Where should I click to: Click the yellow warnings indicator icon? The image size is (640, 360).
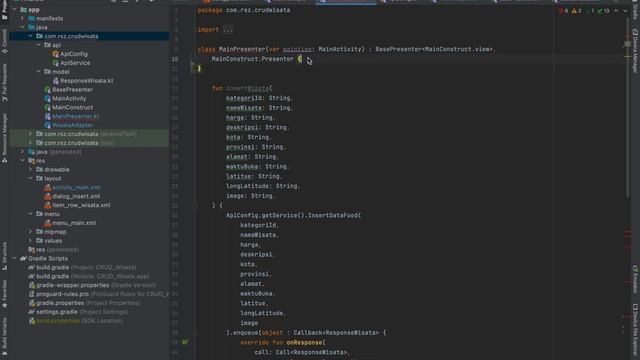point(574,11)
